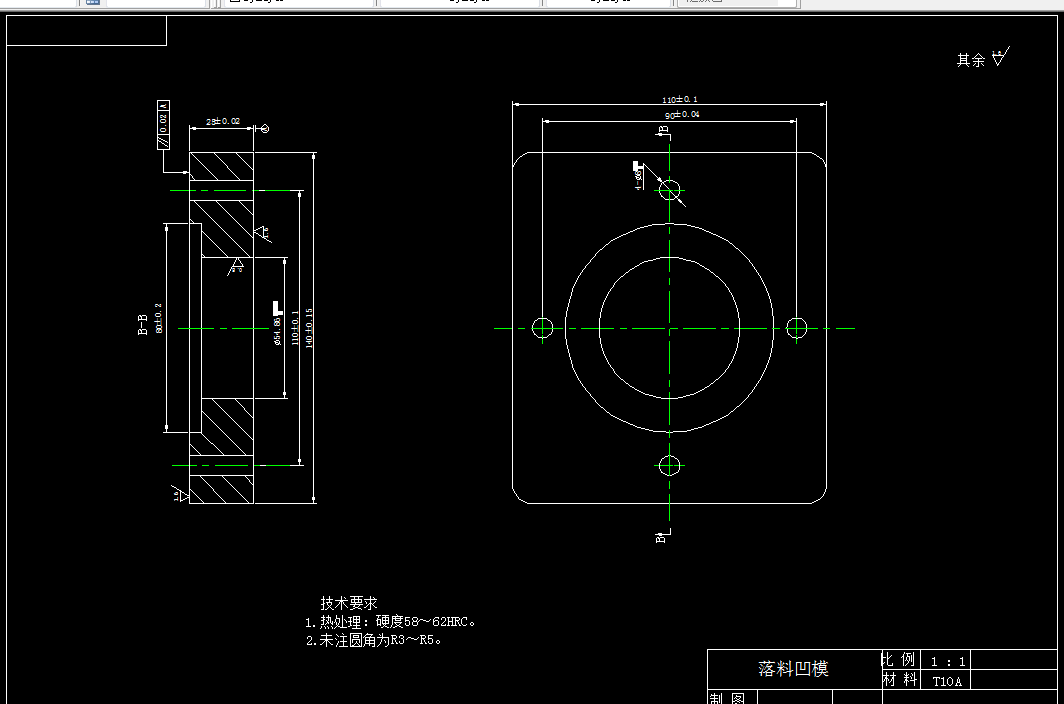Screen dimensions: 1064x704
Task: Select the title 落料凹模 in the title block
Action: pos(793,669)
